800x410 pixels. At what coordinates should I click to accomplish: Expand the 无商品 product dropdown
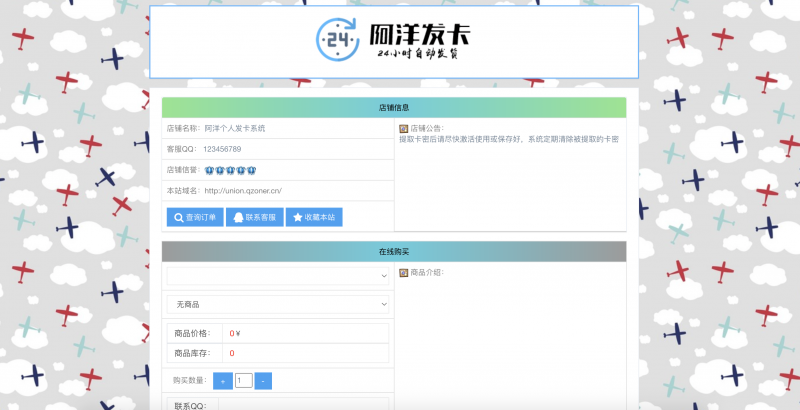[278, 304]
